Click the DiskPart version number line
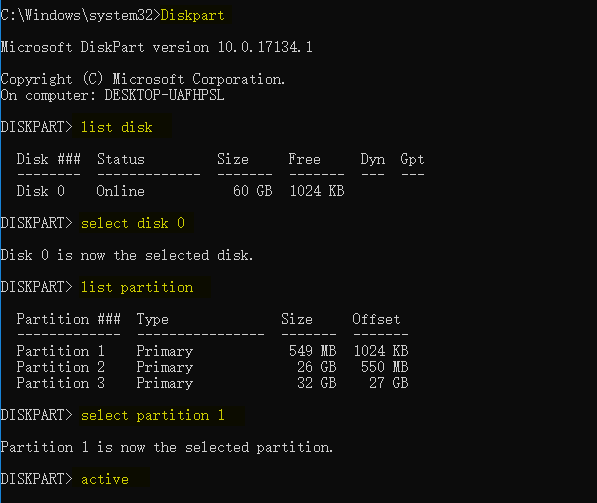The width and height of the screenshot is (597, 503). tap(156, 47)
